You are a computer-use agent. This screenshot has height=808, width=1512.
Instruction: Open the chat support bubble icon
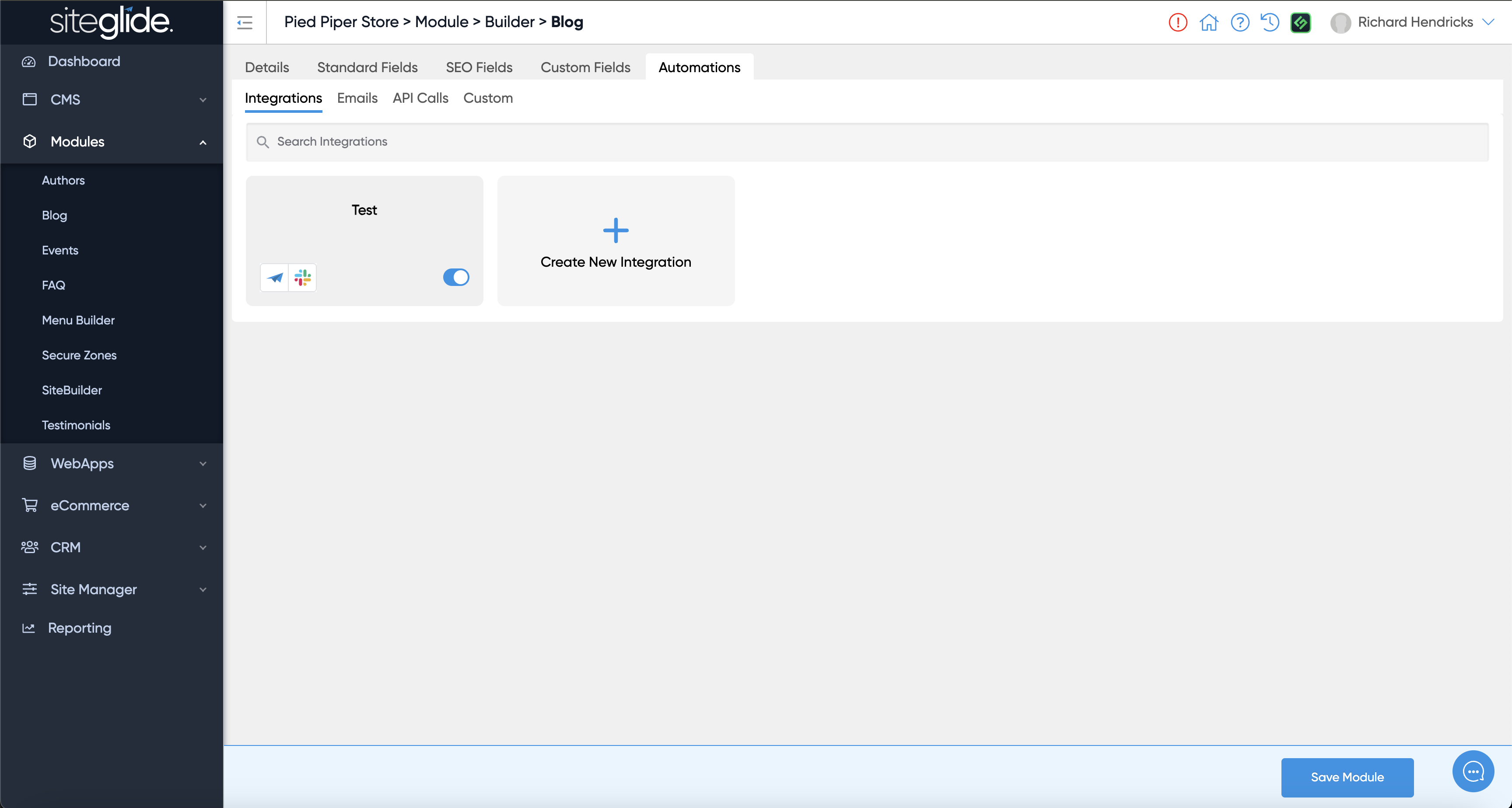pos(1473,771)
